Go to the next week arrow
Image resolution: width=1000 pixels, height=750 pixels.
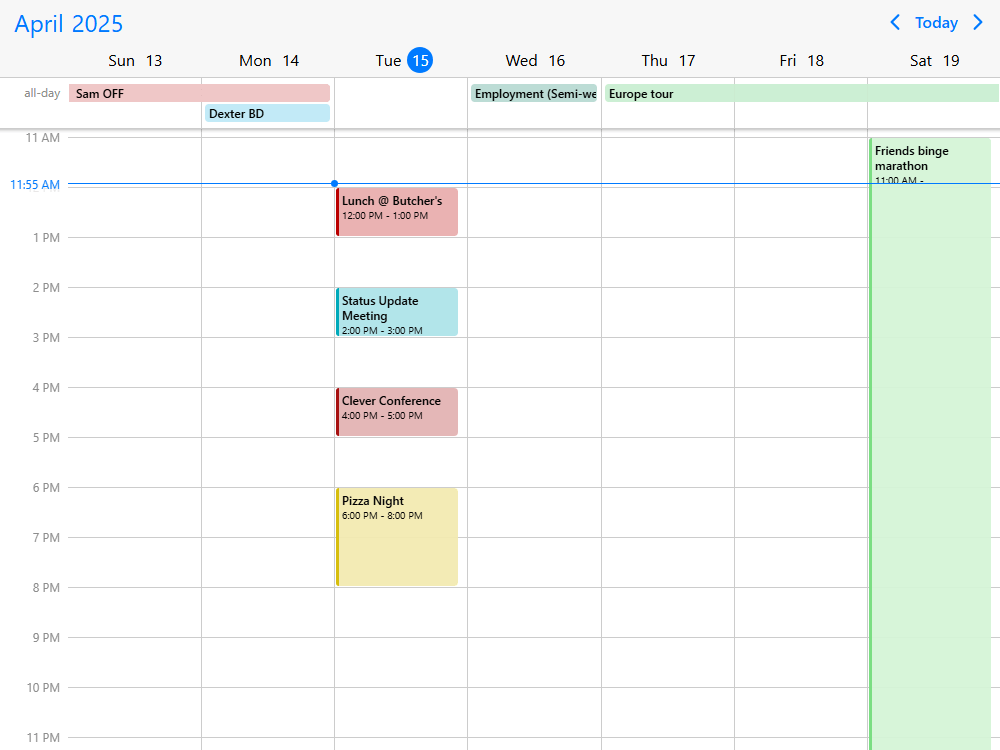(x=978, y=23)
